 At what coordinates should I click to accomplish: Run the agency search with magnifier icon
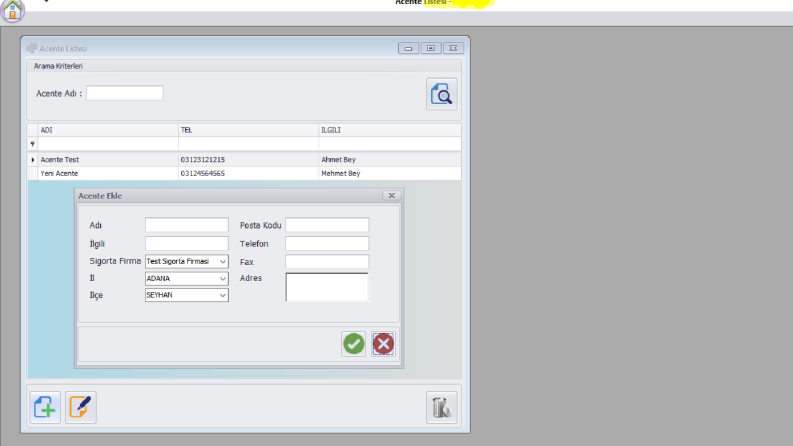(x=442, y=94)
